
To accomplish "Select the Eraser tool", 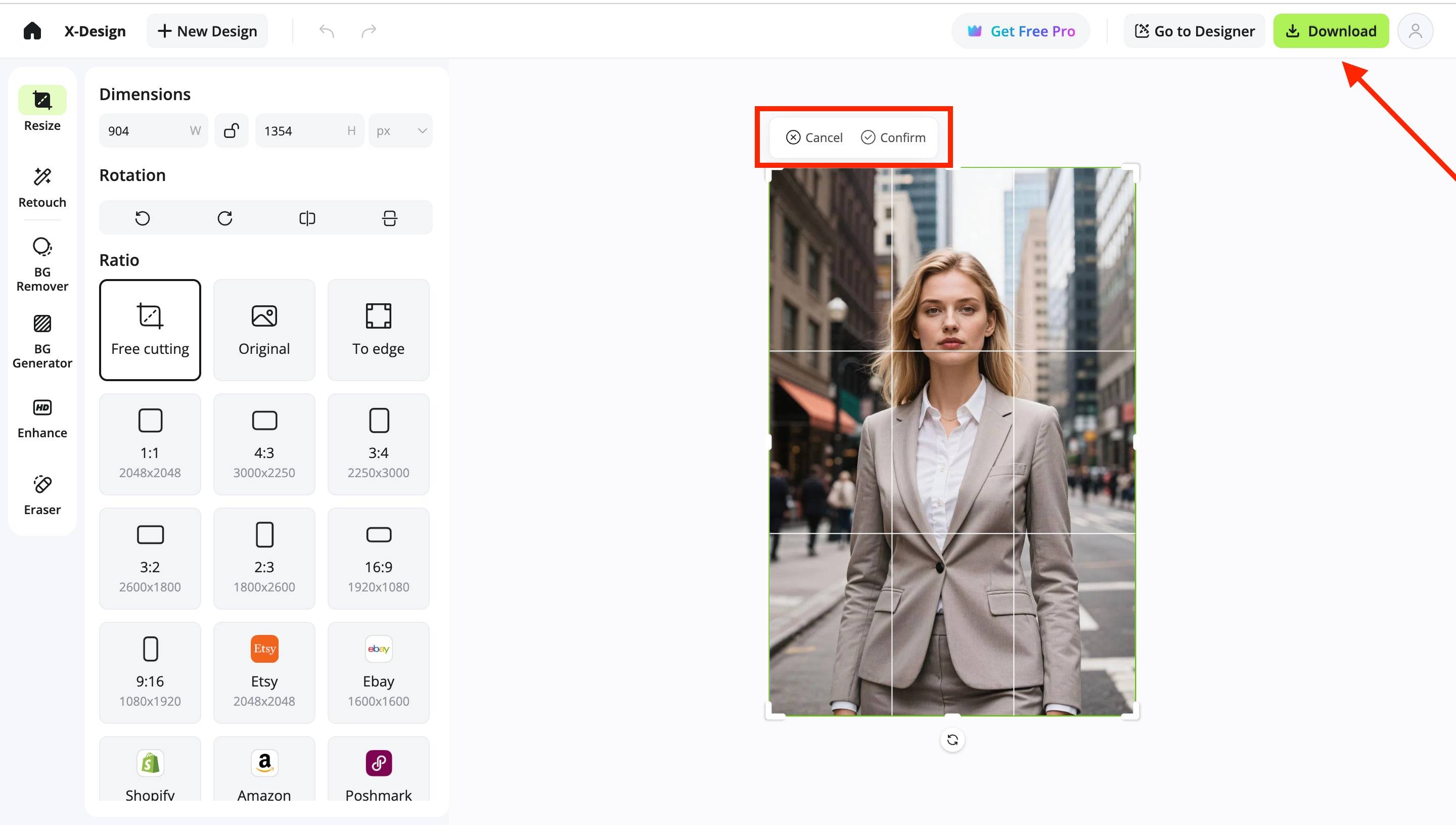I will [42, 495].
